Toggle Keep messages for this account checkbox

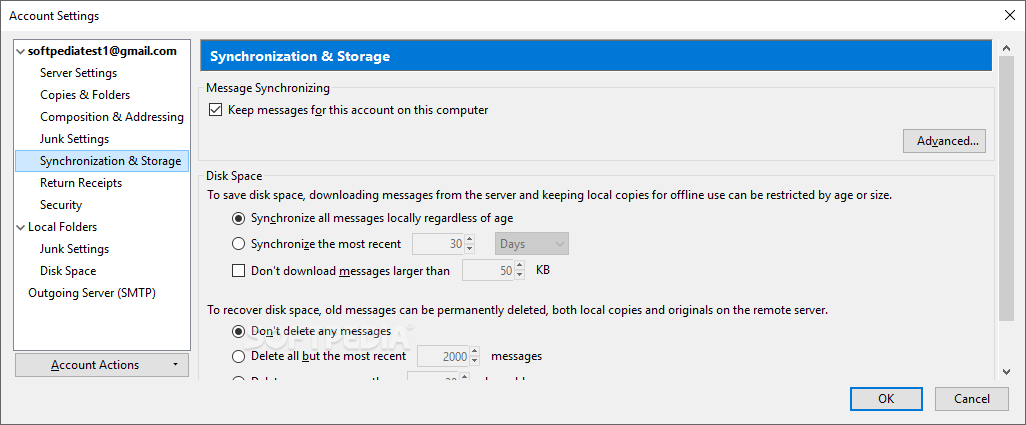tap(215, 110)
